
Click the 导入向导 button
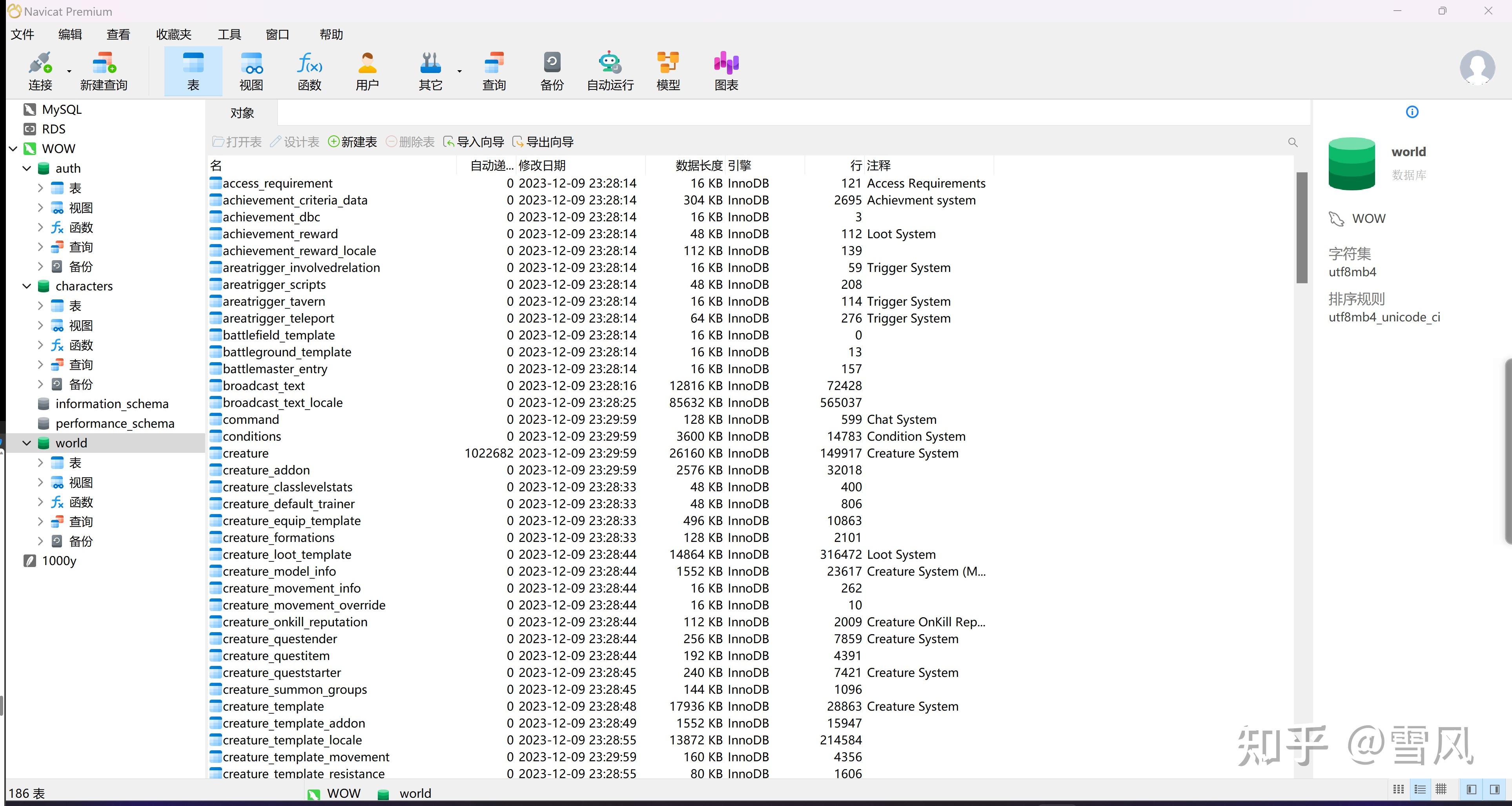click(474, 142)
